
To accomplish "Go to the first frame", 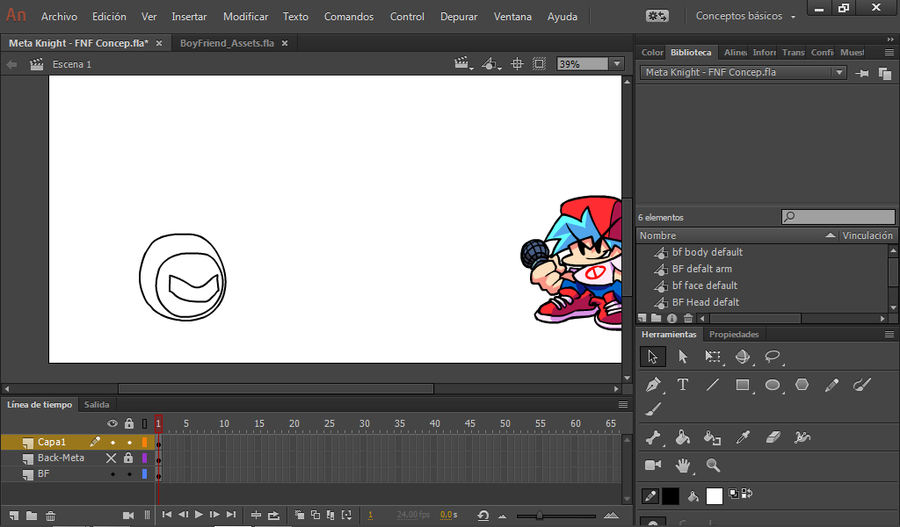I will (x=167, y=515).
